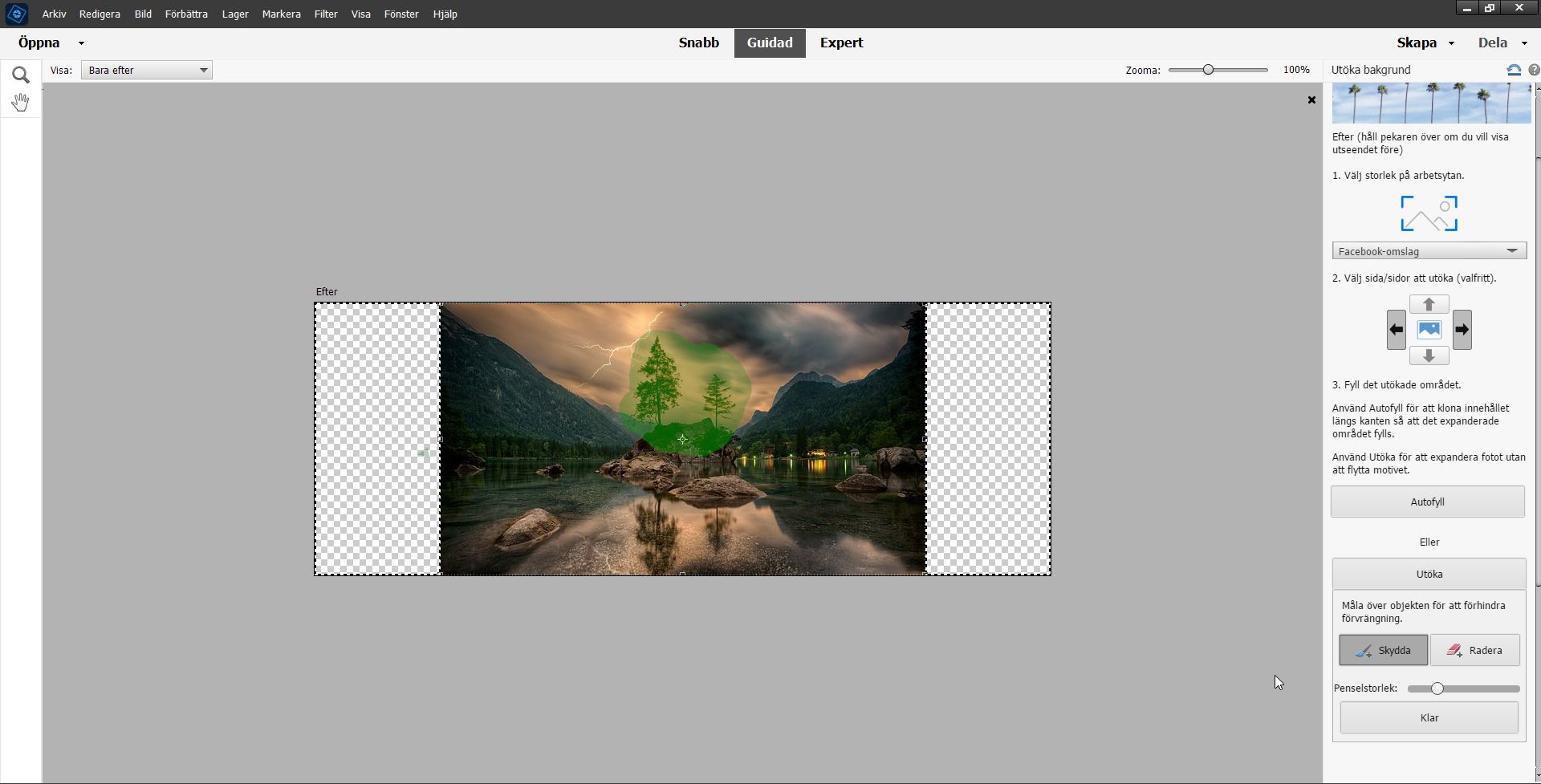Enable the Skydda protect brush
Viewport: 1541px width, 784px height.
(1383, 651)
